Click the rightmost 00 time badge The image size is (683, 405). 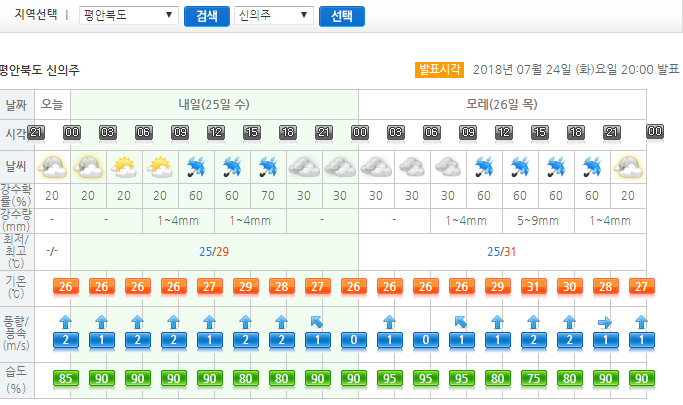click(655, 131)
